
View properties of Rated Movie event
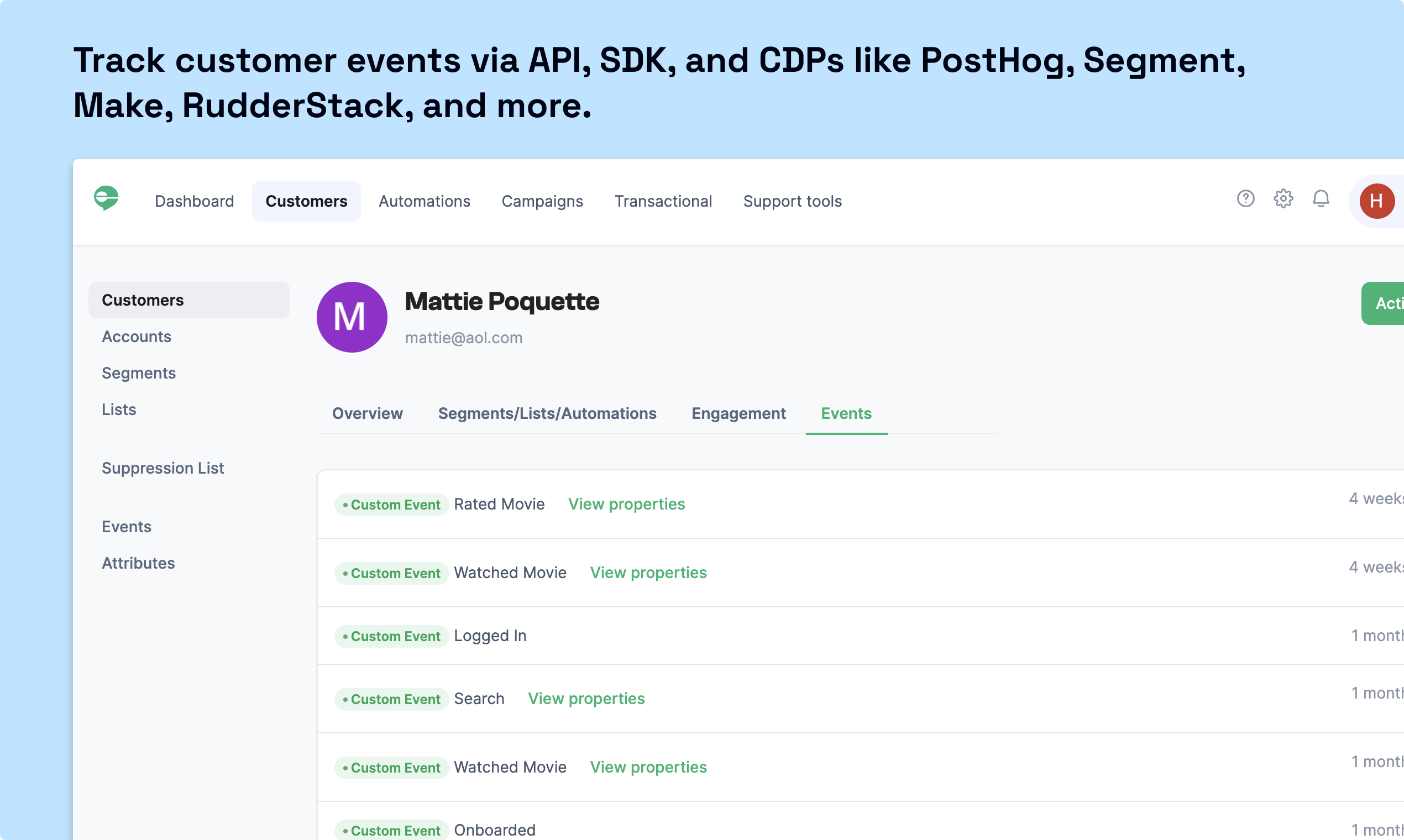point(626,504)
